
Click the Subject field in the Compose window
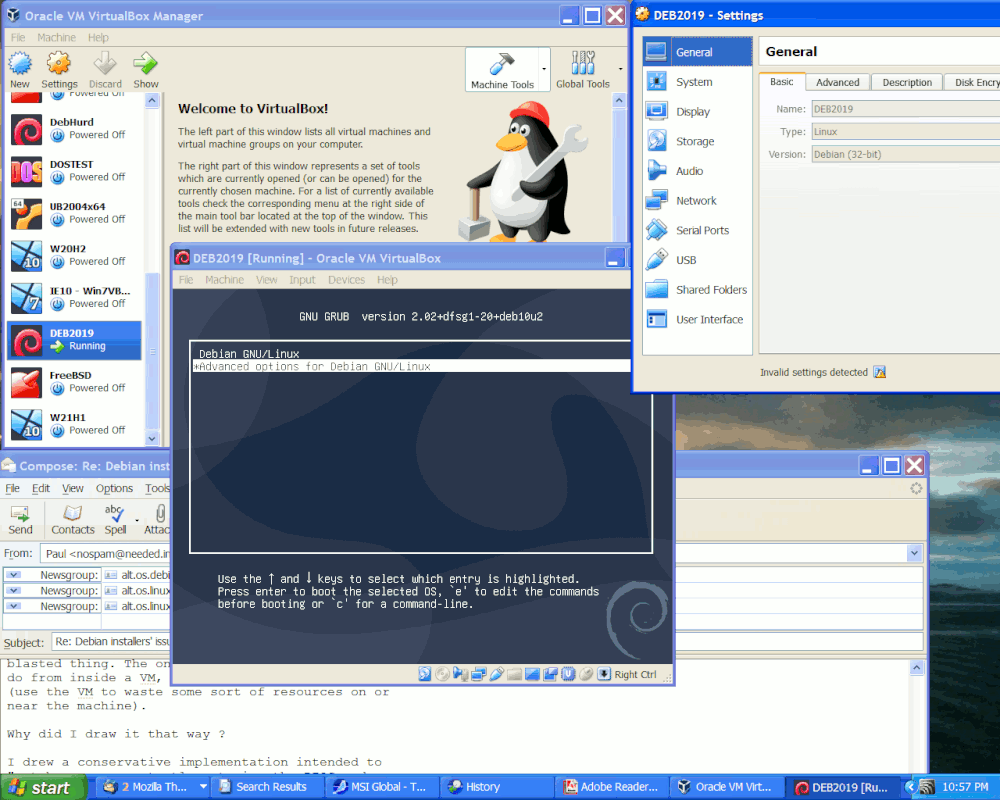pyautogui.click(x=487, y=642)
